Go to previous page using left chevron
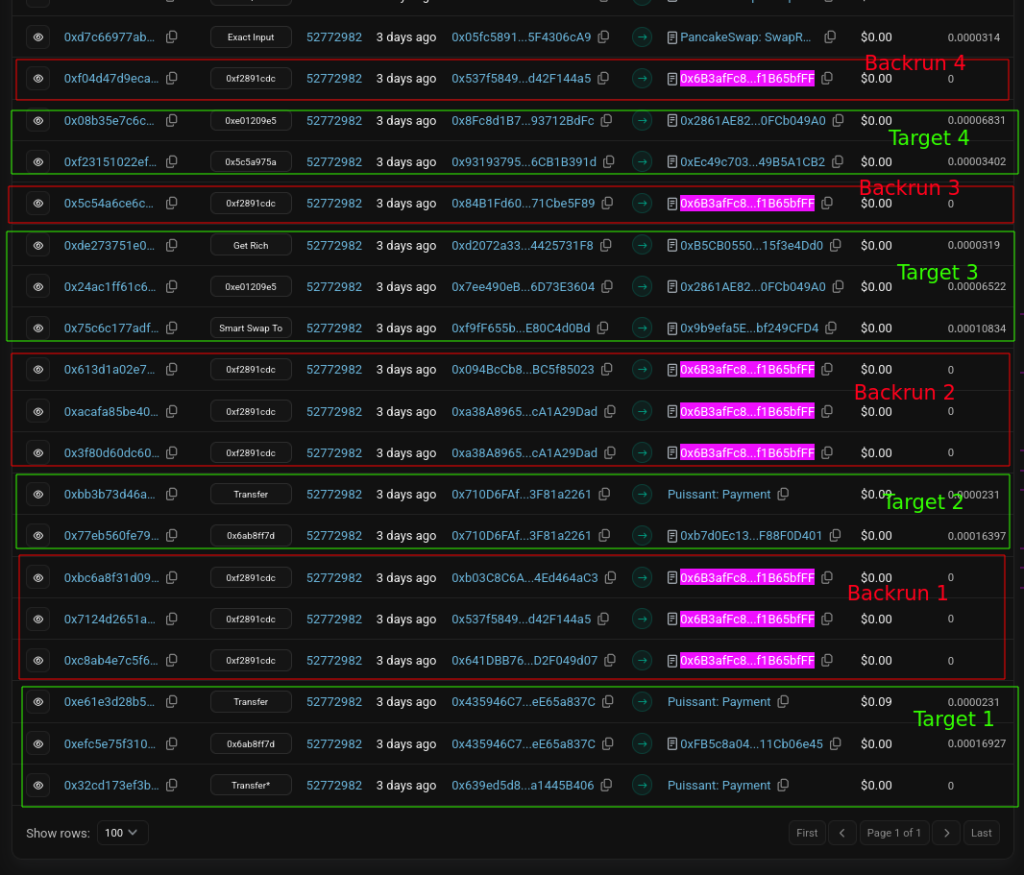This screenshot has height=875, width=1024. point(842,833)
